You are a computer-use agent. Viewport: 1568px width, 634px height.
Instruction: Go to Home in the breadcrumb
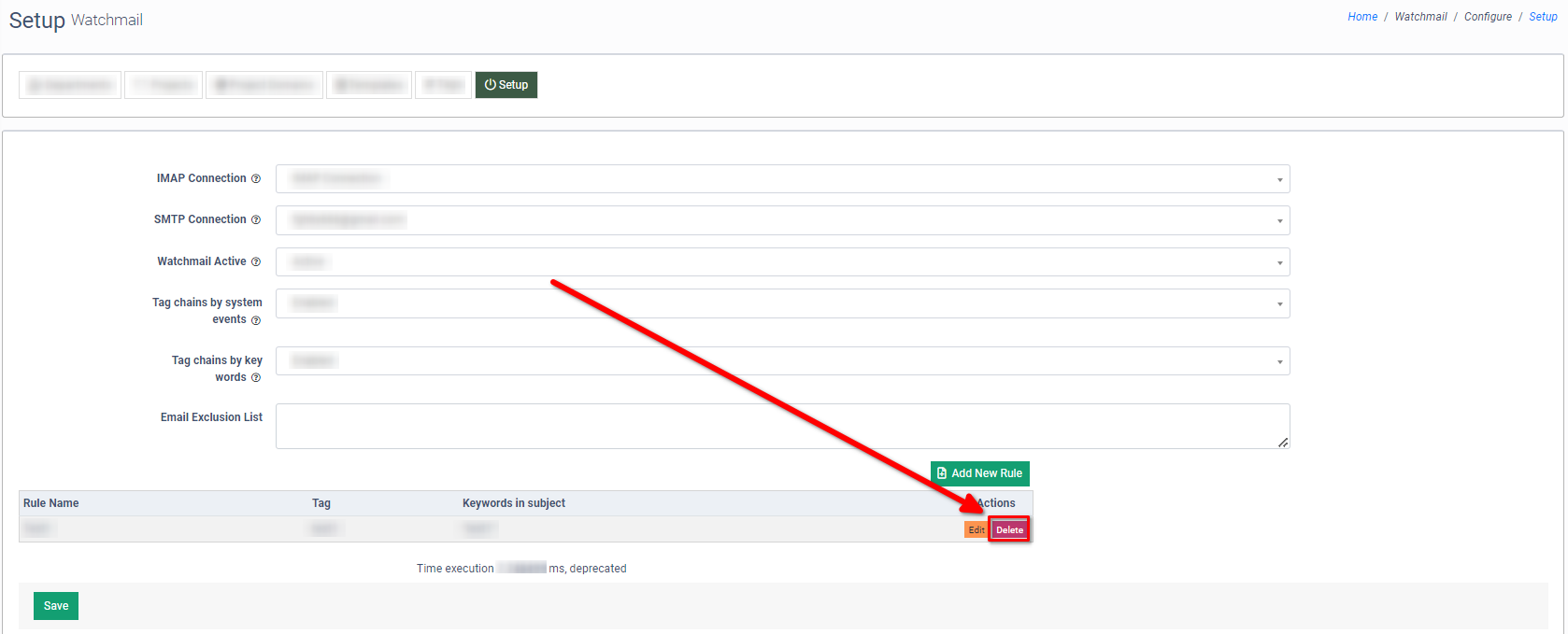pyautogui.click(x=1361, y=17)
